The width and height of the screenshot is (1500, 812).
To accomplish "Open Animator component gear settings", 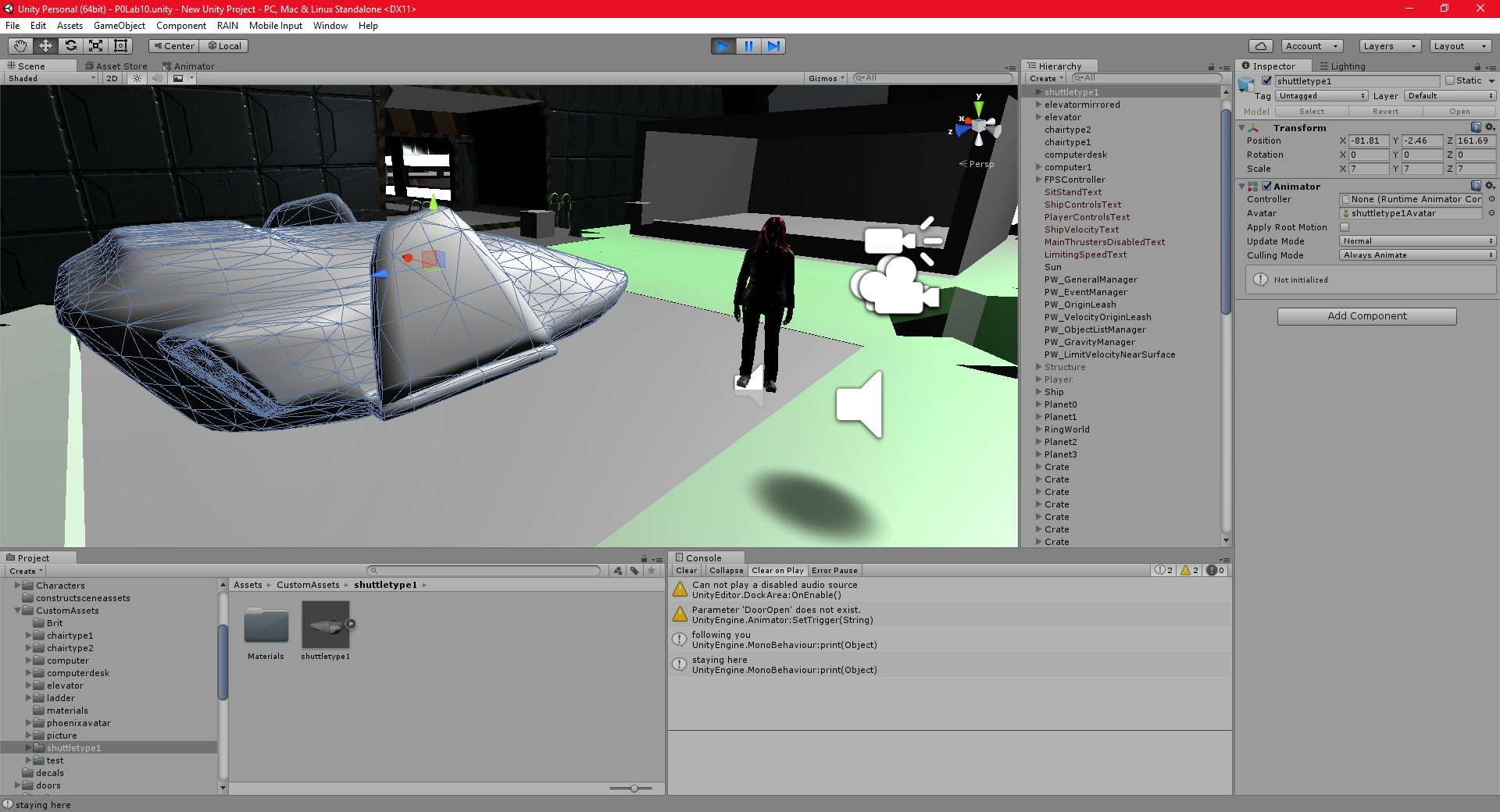I will [1490, 186].
